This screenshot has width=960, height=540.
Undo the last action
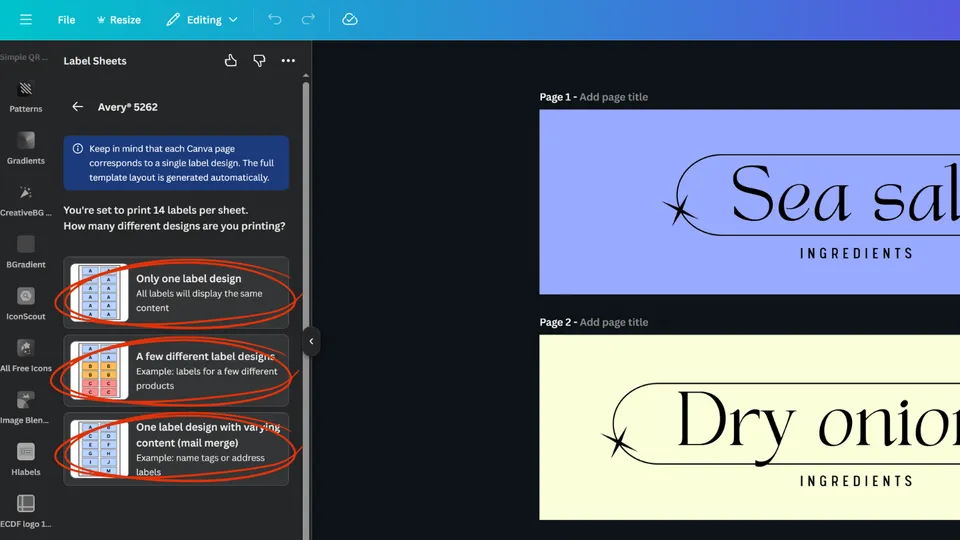point(275,20)
